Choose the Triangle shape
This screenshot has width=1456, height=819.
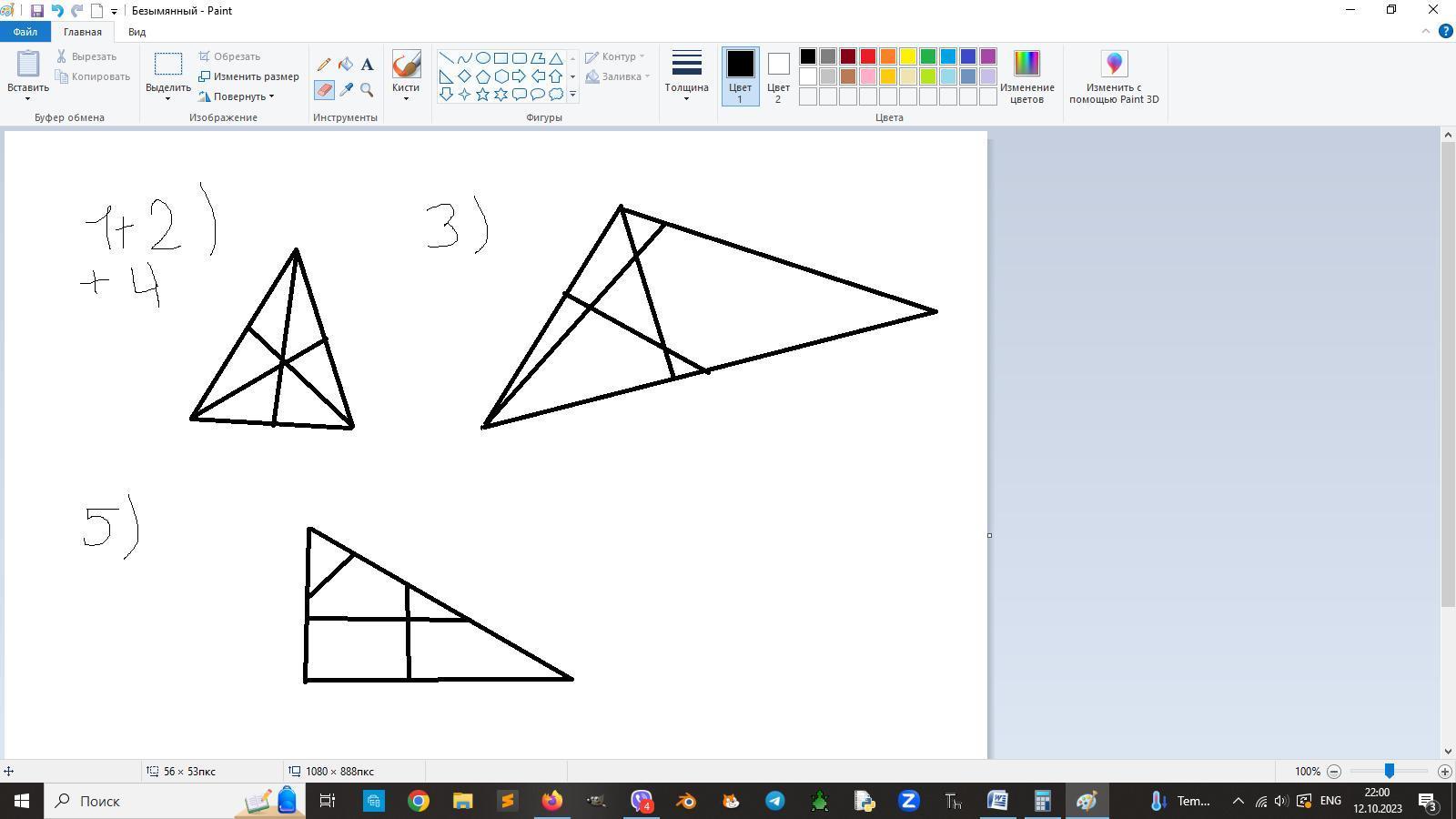pyautogui.click(x=556, y=58)
